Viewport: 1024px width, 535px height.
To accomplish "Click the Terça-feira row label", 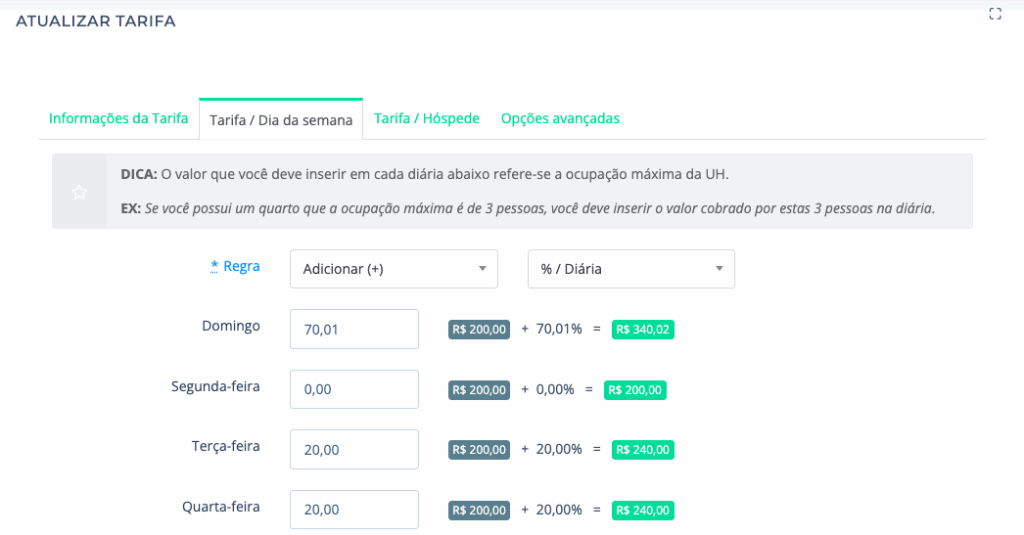I will click(x=226, y=447).
